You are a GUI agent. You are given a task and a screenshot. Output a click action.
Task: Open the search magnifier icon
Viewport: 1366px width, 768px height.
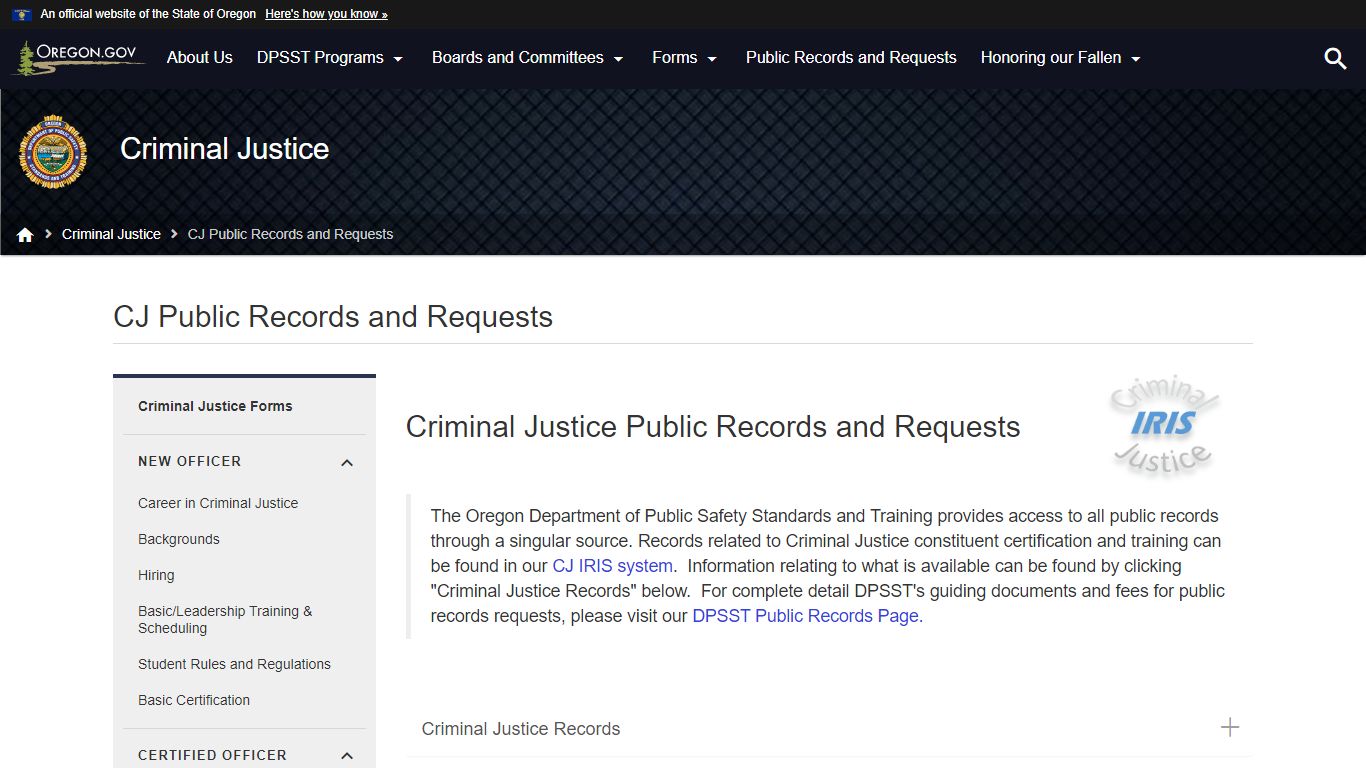[x=1335, y=58]
